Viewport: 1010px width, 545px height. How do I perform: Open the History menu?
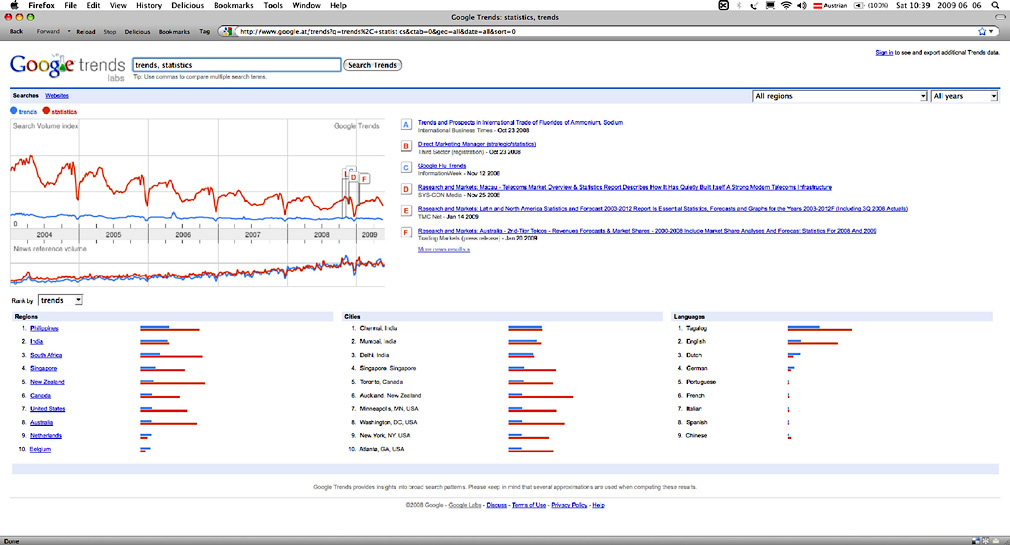tap(148, 6)
